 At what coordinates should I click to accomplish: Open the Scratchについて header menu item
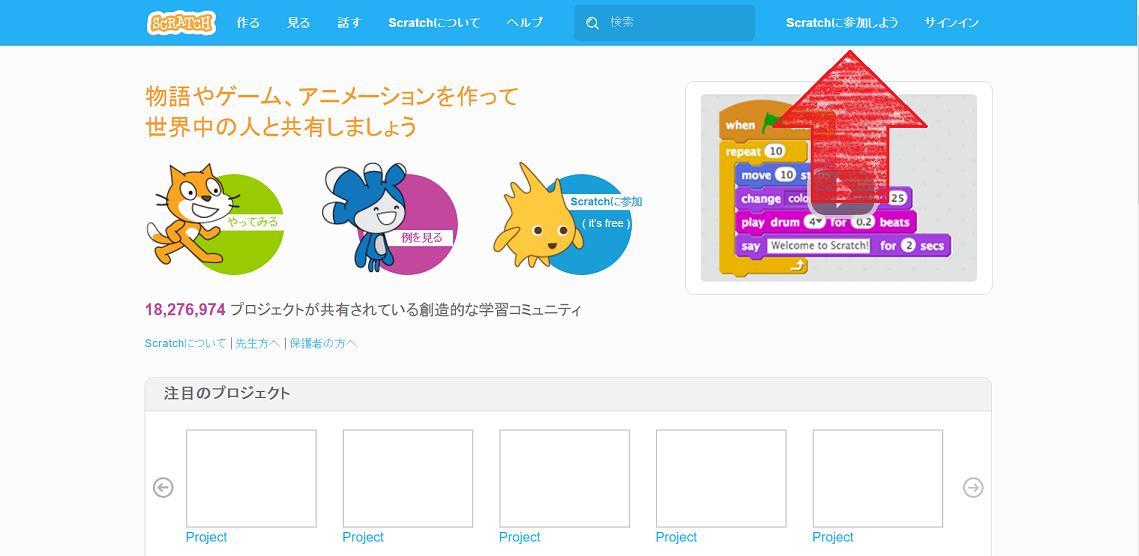434,23
